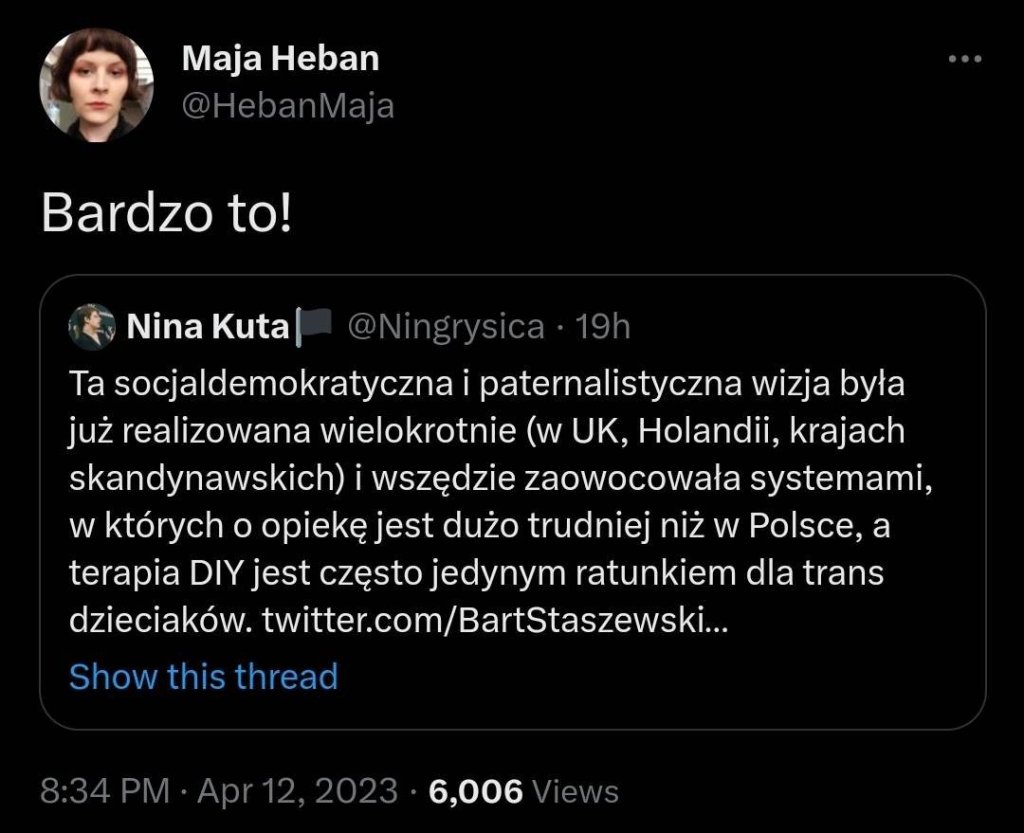Click quoted line starting "skandynawskich"
The width and height of the screenshot is (1024, 833).
(x=500, y=480)
